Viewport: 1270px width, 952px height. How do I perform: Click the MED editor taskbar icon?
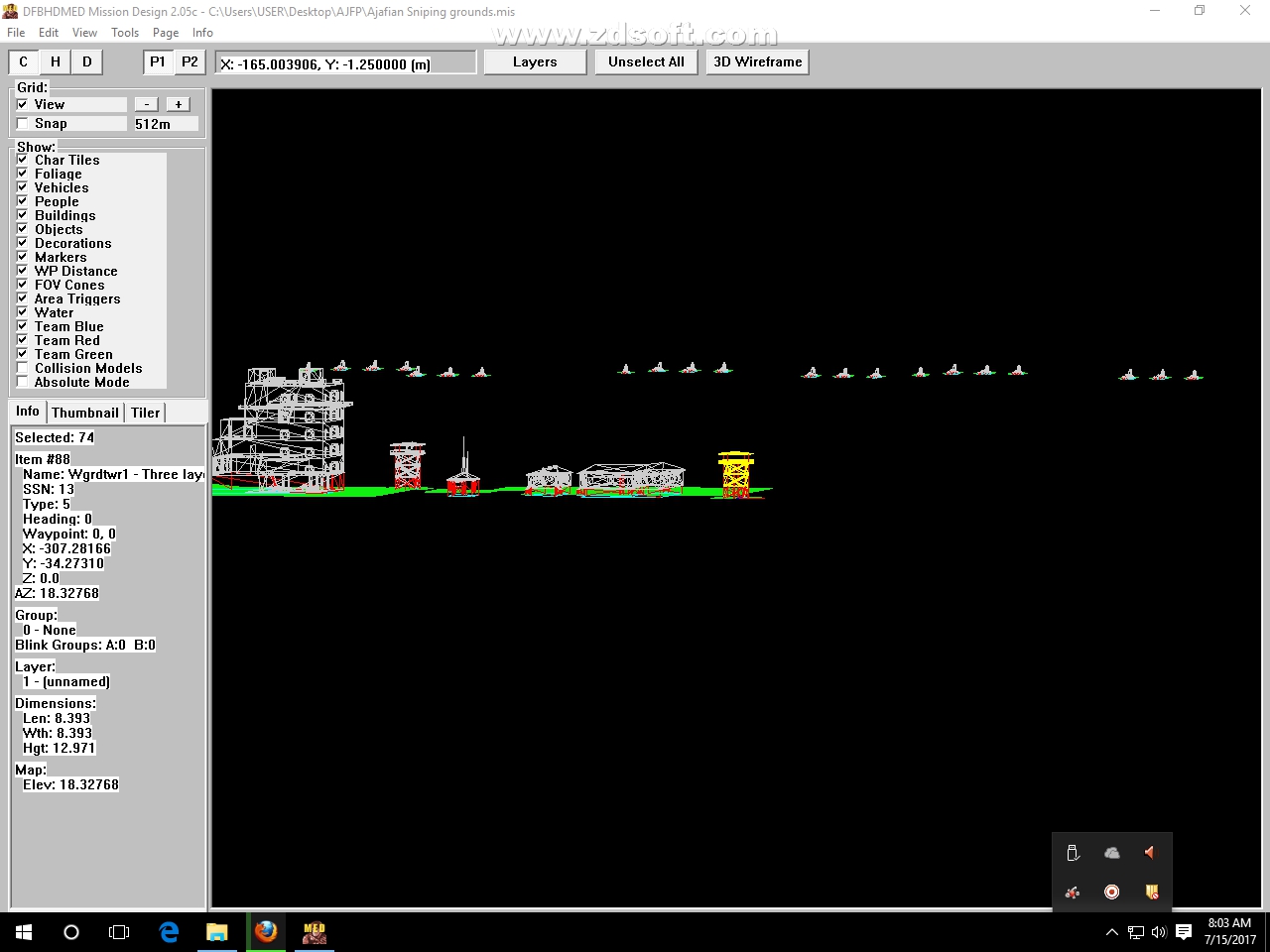click(x=315, y=932)
